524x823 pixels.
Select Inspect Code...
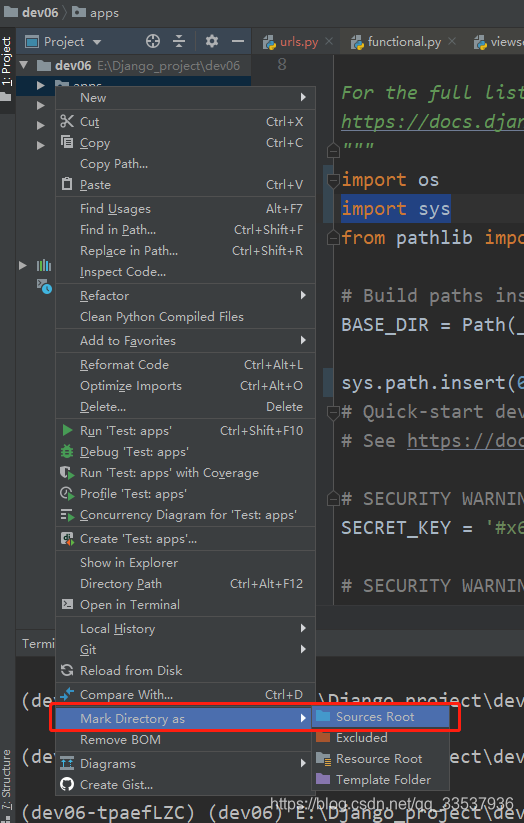(185, 272)
